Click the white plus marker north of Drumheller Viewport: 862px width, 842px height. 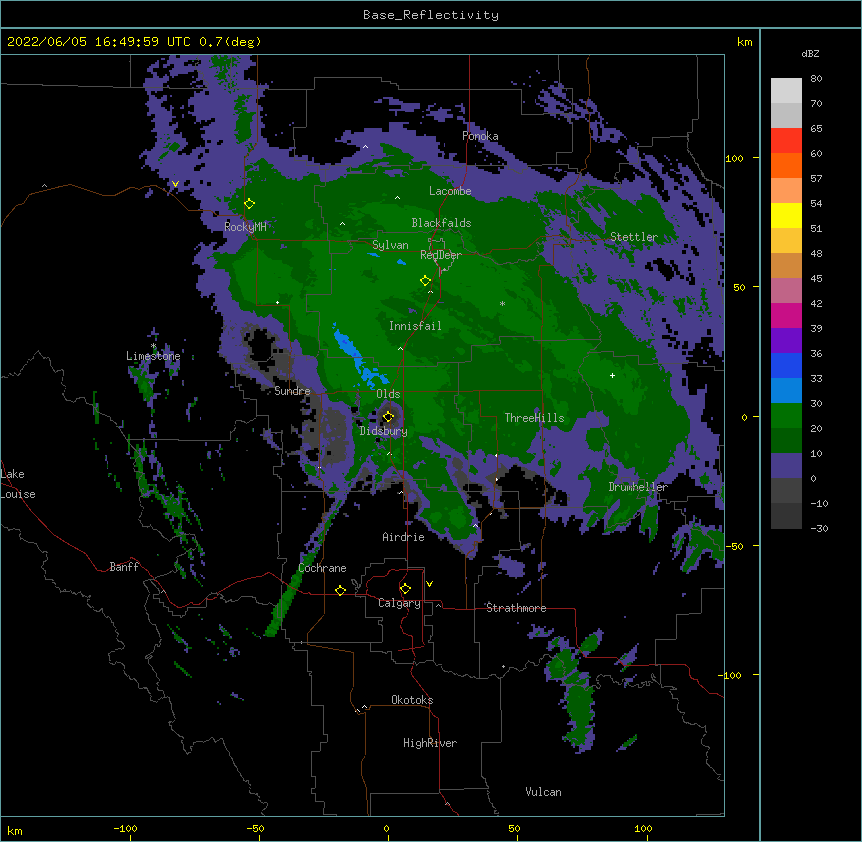coord(612,375)
